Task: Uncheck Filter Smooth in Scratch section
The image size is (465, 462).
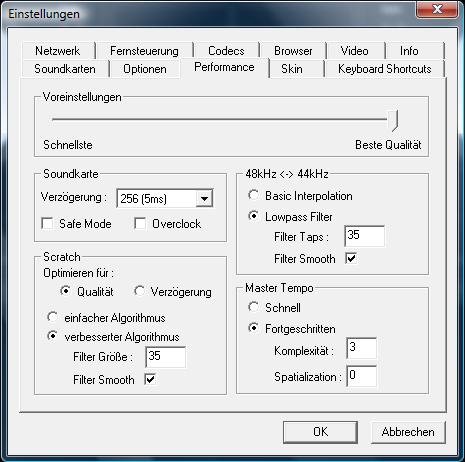Action: [x=150, y=379]
